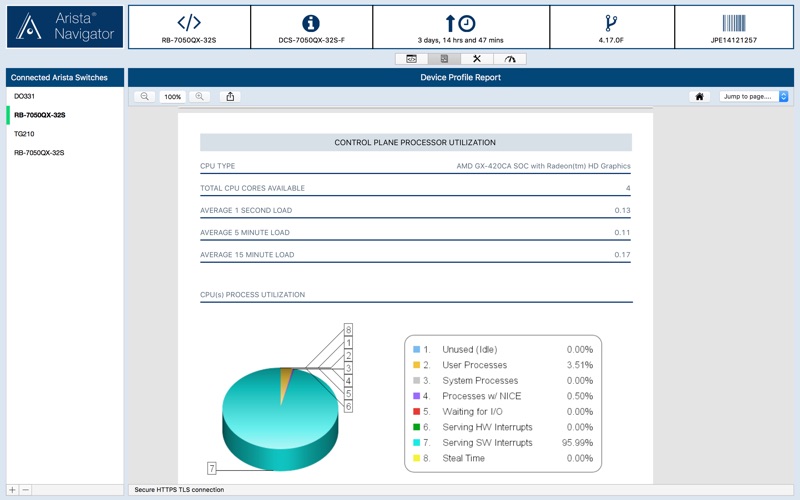
Task: Switch to the code console view tab
Action: click(x=411, y=59)
